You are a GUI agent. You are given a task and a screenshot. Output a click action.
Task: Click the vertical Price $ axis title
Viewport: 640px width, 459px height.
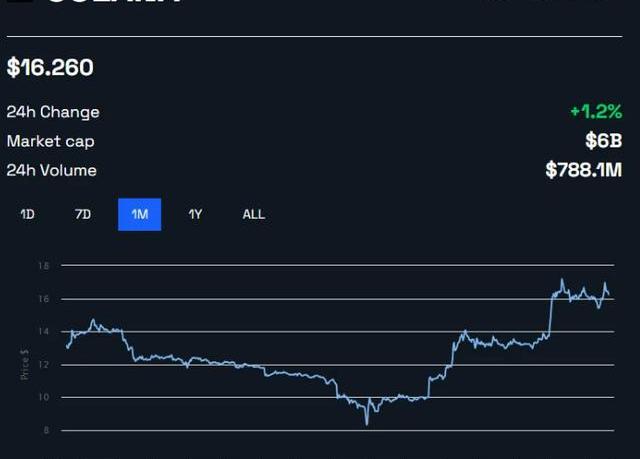(25, 364)
